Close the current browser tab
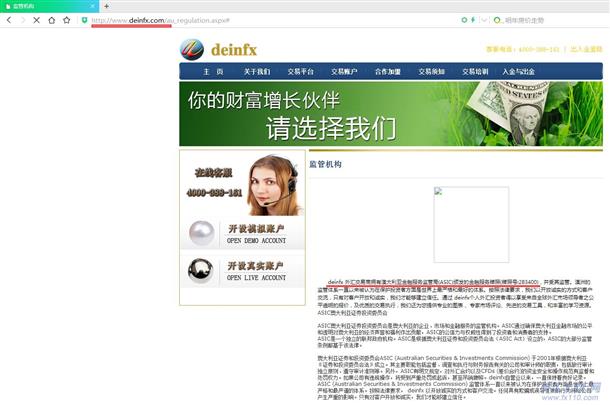 coord(93,6)
